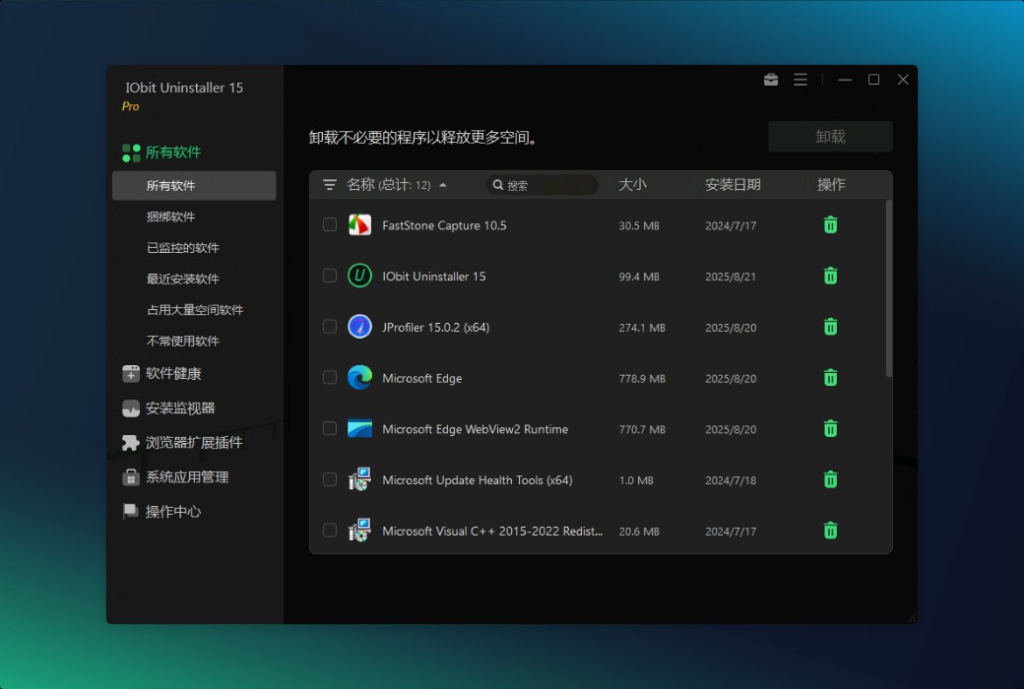Open the toolbox briefcase icon in title bar
The width and height of the screenshot is (1024, 689).
771,80
